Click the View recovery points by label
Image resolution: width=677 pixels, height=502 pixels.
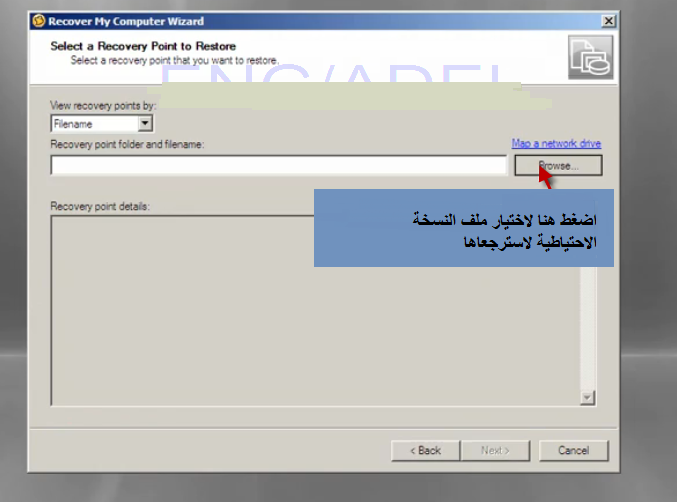(x=103, y=106)
